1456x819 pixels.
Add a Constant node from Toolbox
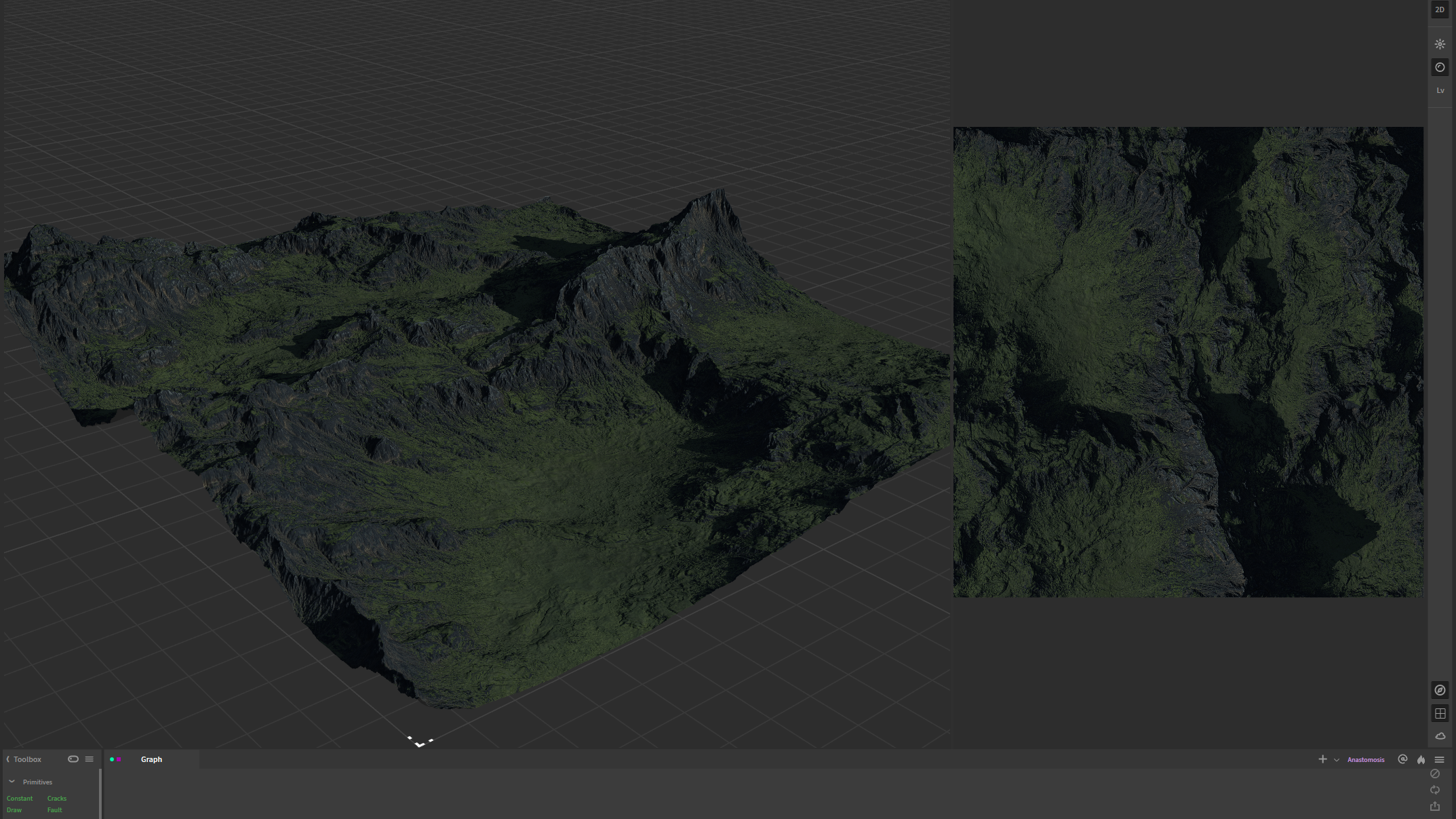(20, 799)
